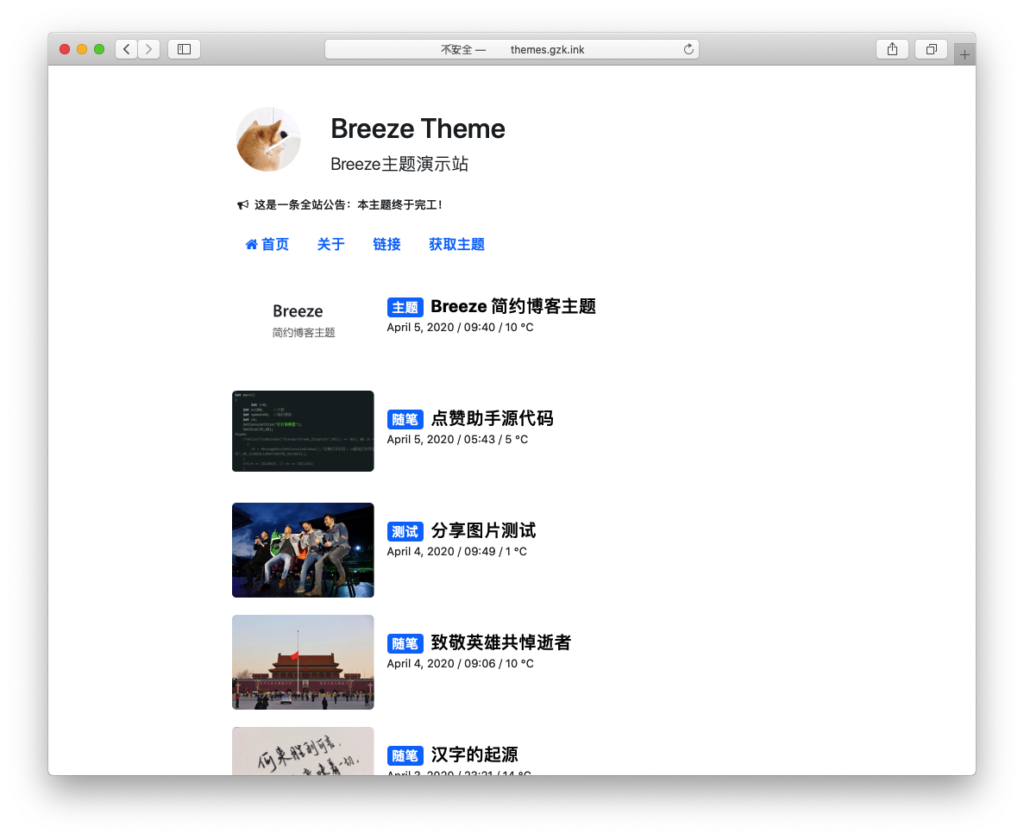Select the 主题 tag on the first post
This screenshot has width=1024, height=839.
[405, 307]
